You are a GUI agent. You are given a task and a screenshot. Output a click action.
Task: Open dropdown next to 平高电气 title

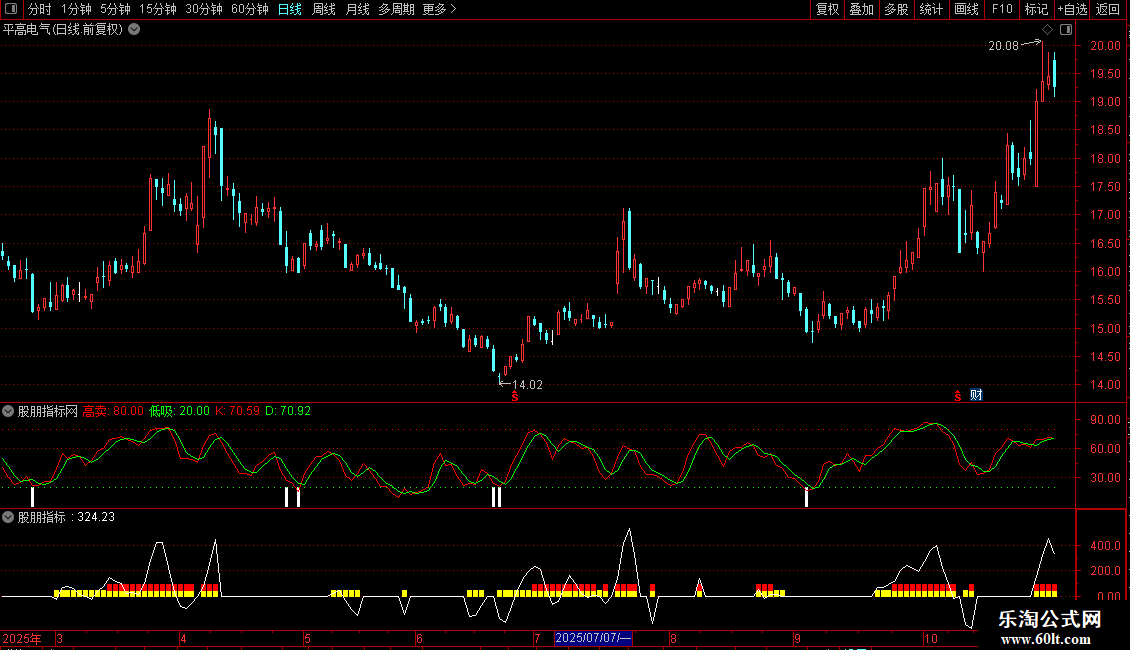[134, 29]
